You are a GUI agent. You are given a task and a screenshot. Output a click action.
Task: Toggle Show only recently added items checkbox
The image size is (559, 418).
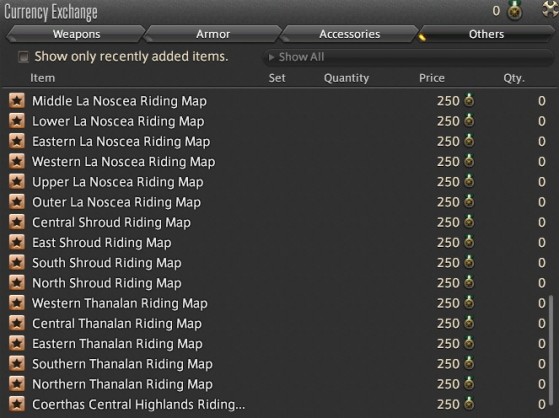tap(24, 57)
